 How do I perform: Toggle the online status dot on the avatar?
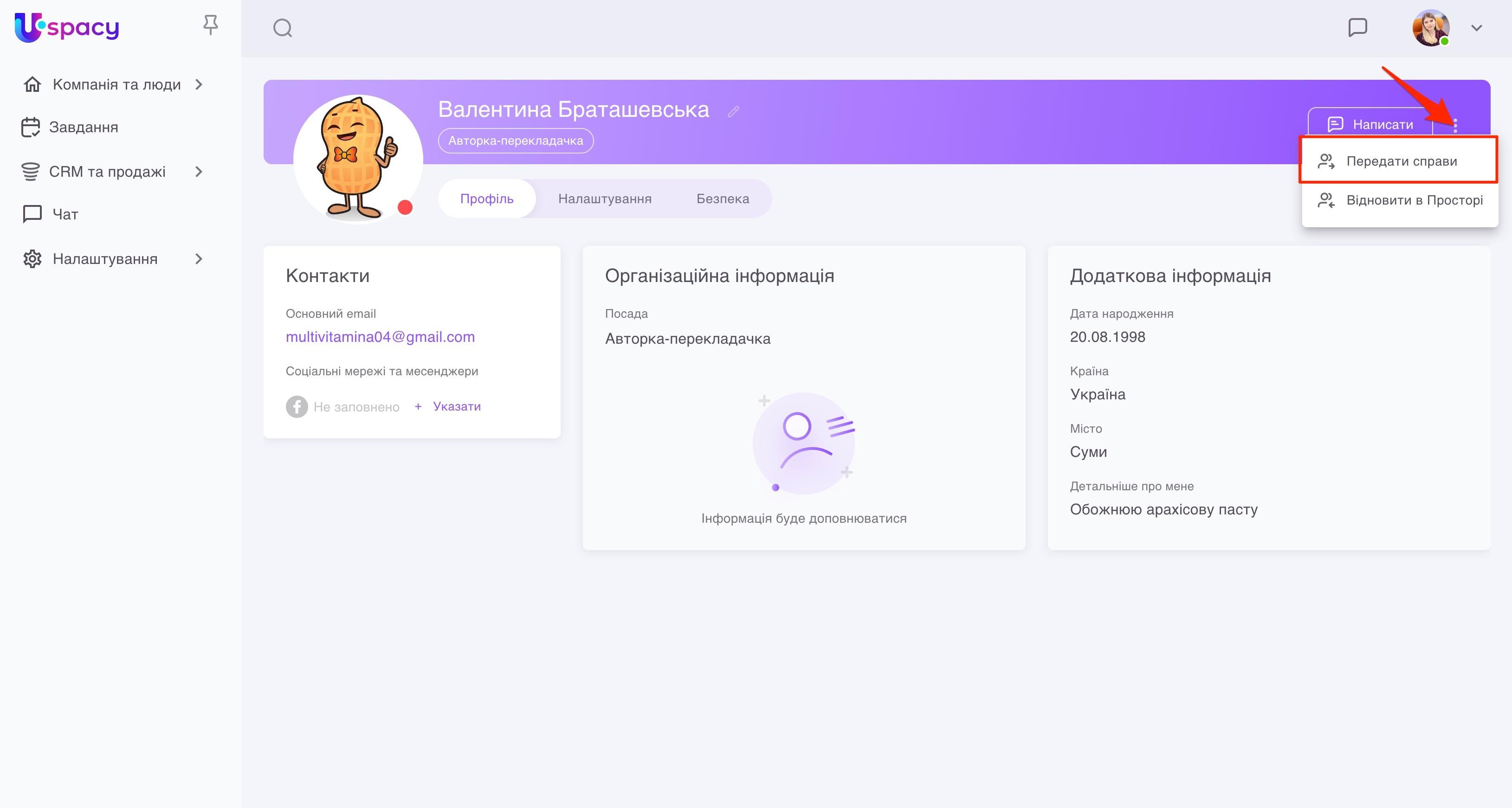[x=405, y=206]
